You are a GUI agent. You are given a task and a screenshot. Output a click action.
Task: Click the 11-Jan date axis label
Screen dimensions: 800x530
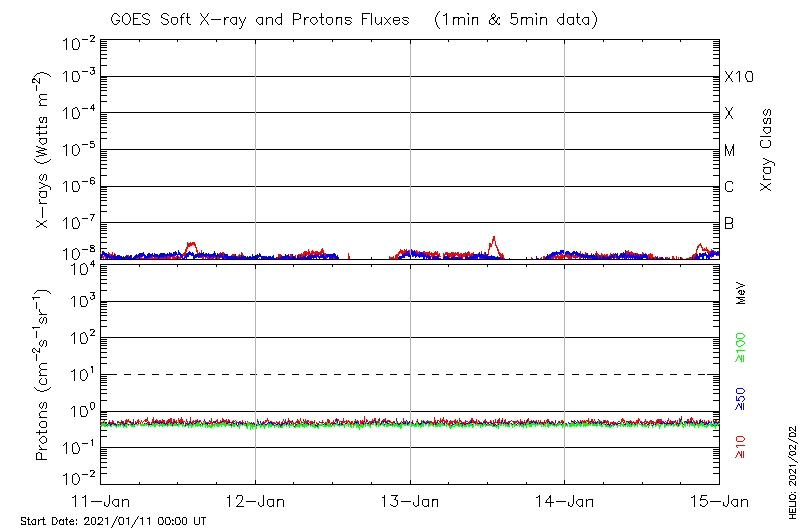101,500
